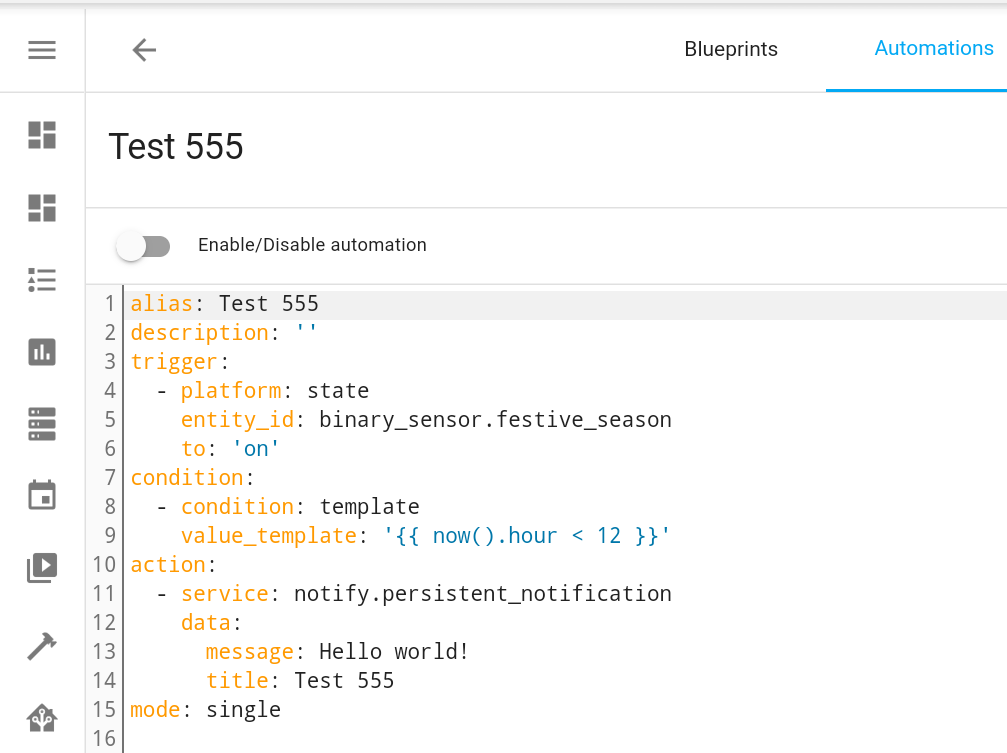Open the Logbook list icon

click(x=42, y=280)
